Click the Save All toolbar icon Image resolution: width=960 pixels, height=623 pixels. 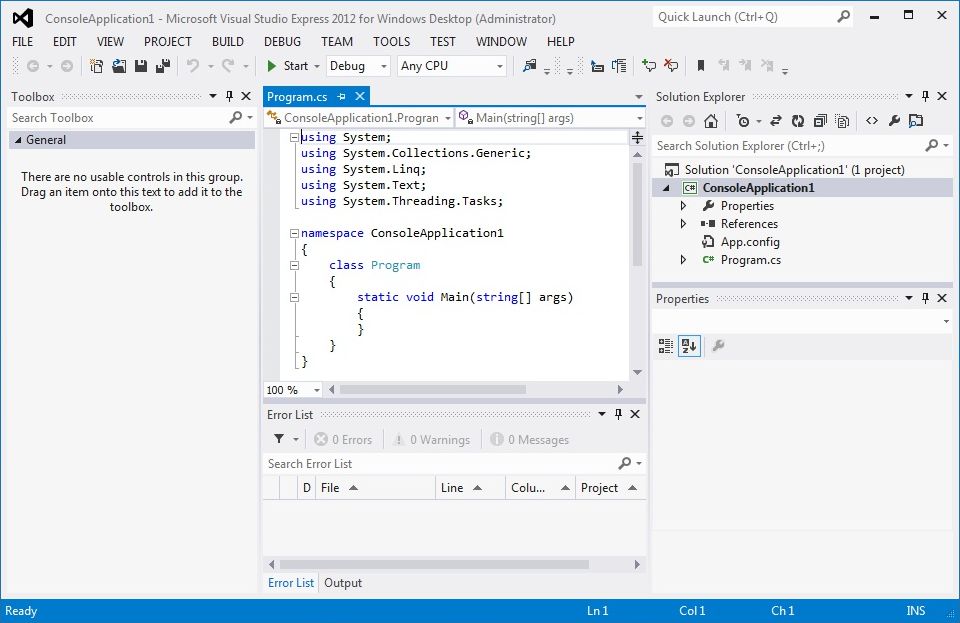coord(161,66)
